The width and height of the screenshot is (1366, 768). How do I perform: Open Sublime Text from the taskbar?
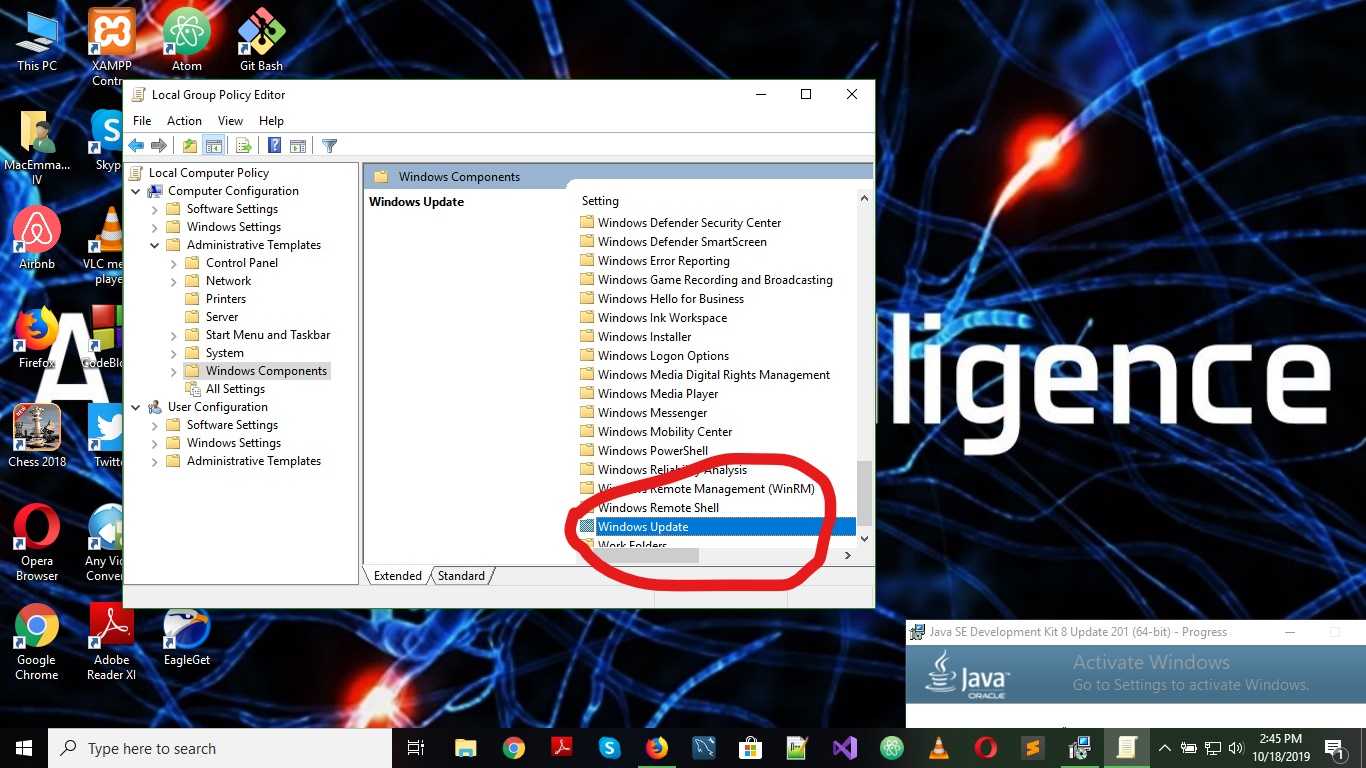[x=1033, y=748]
